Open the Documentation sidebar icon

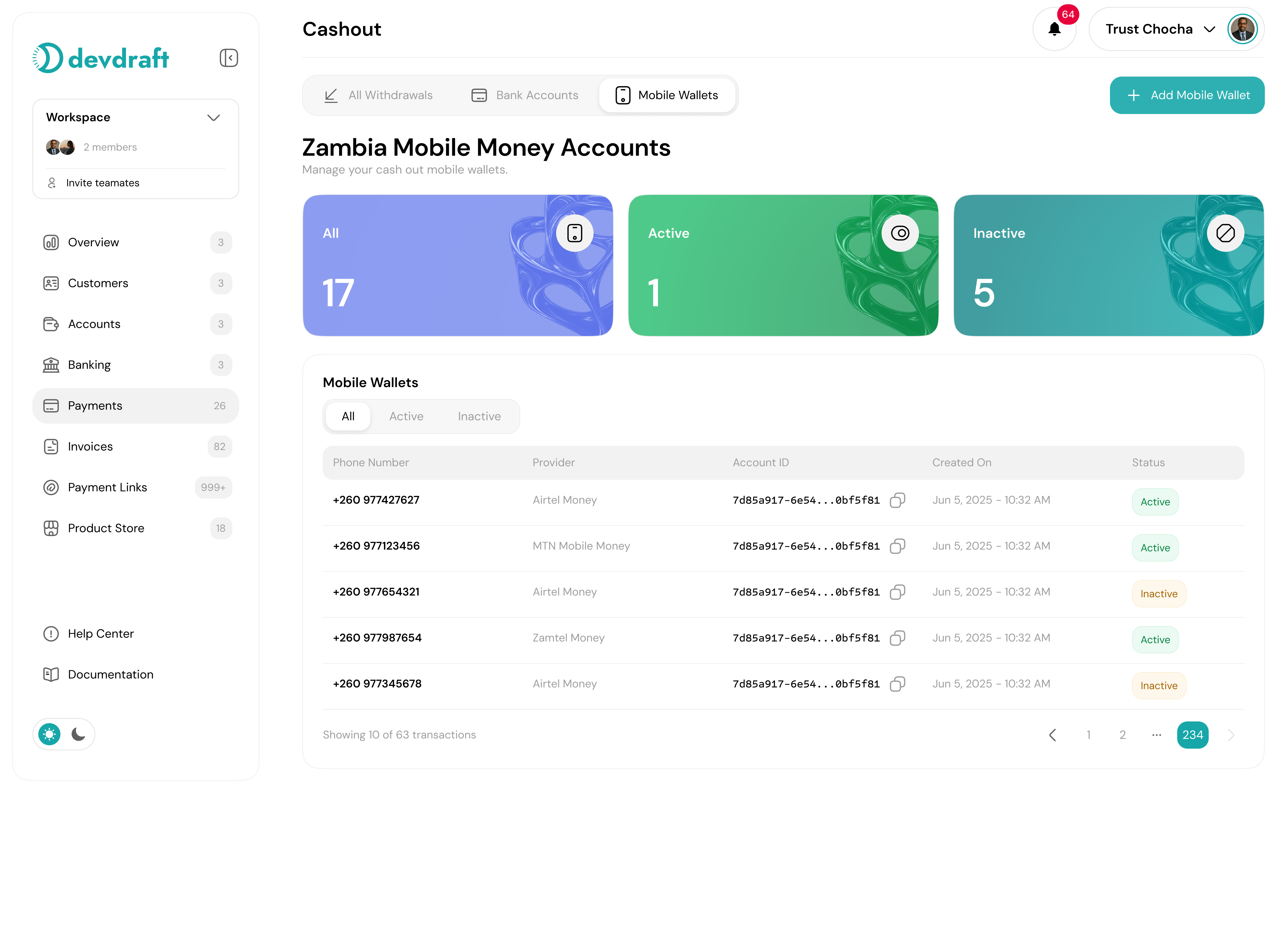point(51,674)
